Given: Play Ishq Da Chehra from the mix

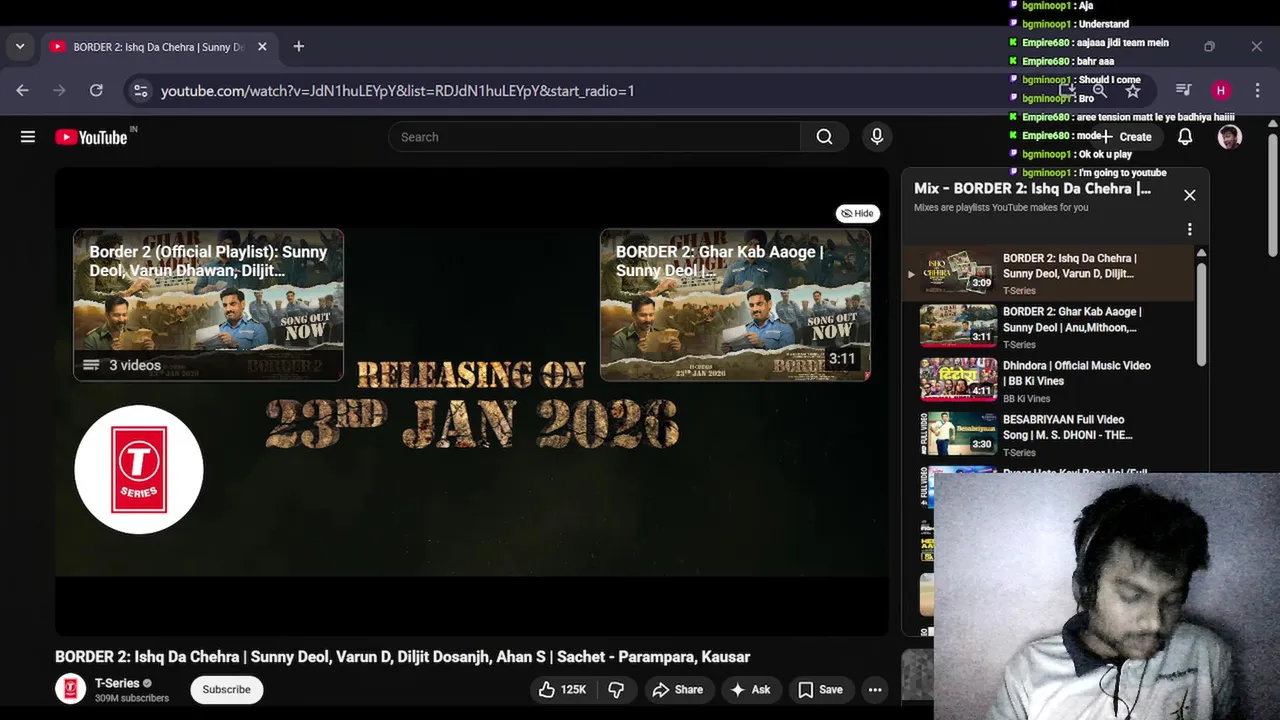Looking at the screenshot, I should 1048,273.
